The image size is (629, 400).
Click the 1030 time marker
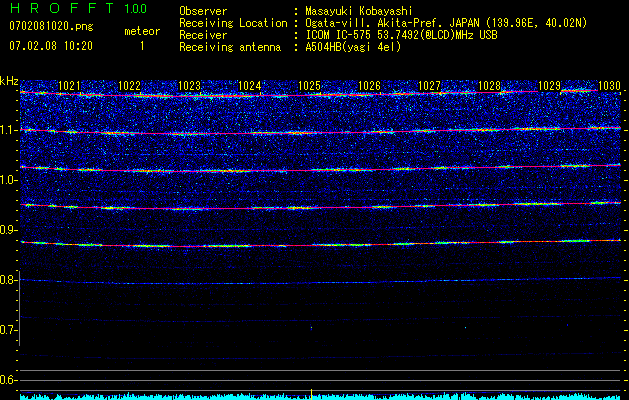[609, 87]
